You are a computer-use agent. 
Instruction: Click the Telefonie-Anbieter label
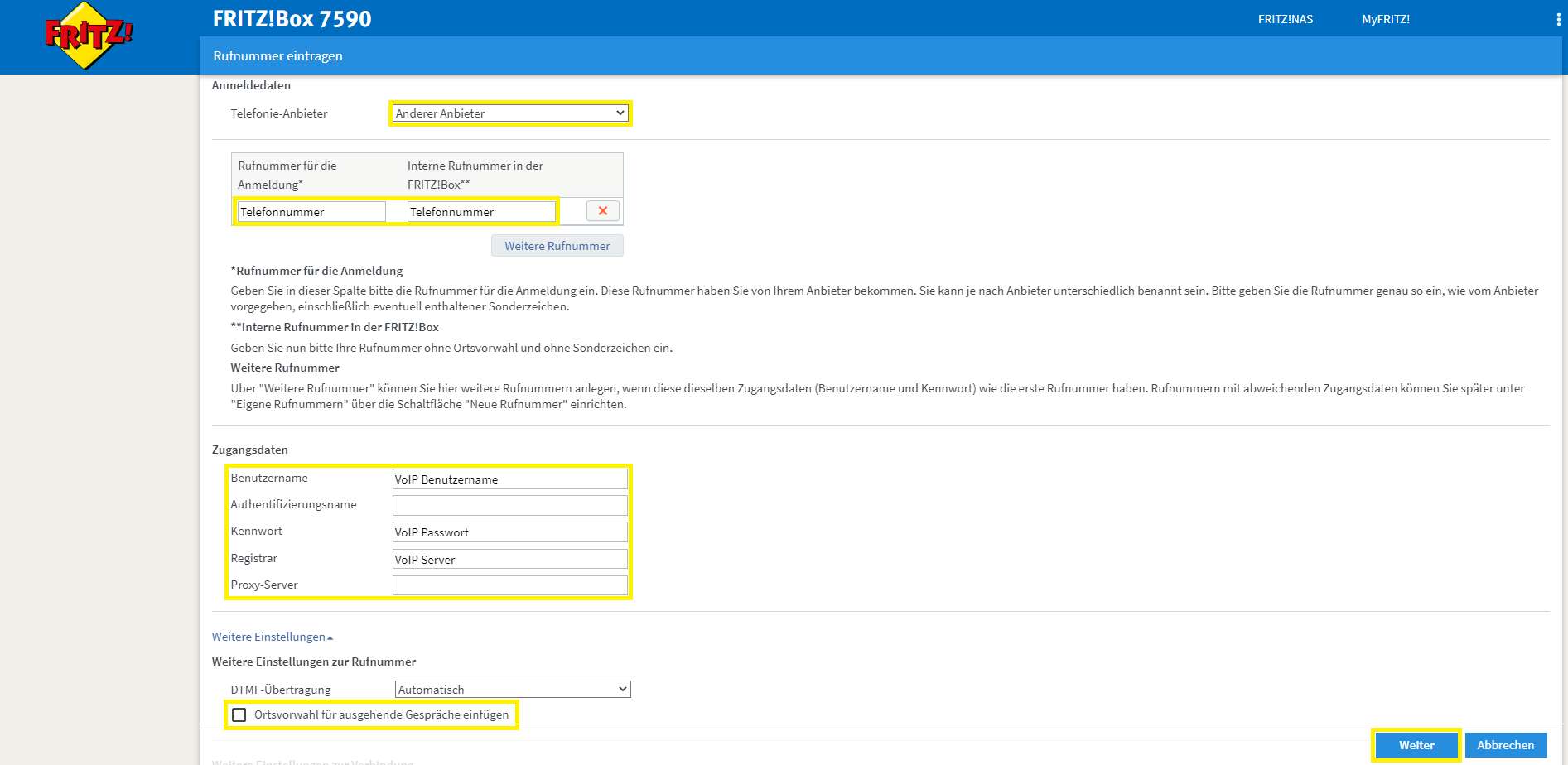[279, 113]
